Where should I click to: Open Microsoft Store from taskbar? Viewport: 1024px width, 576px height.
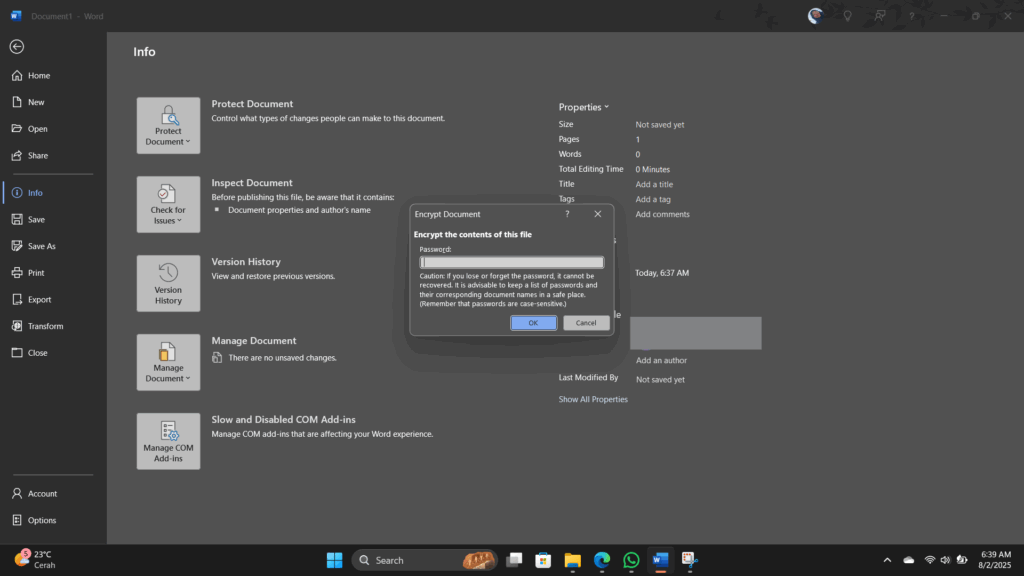(x=543, y=560)
